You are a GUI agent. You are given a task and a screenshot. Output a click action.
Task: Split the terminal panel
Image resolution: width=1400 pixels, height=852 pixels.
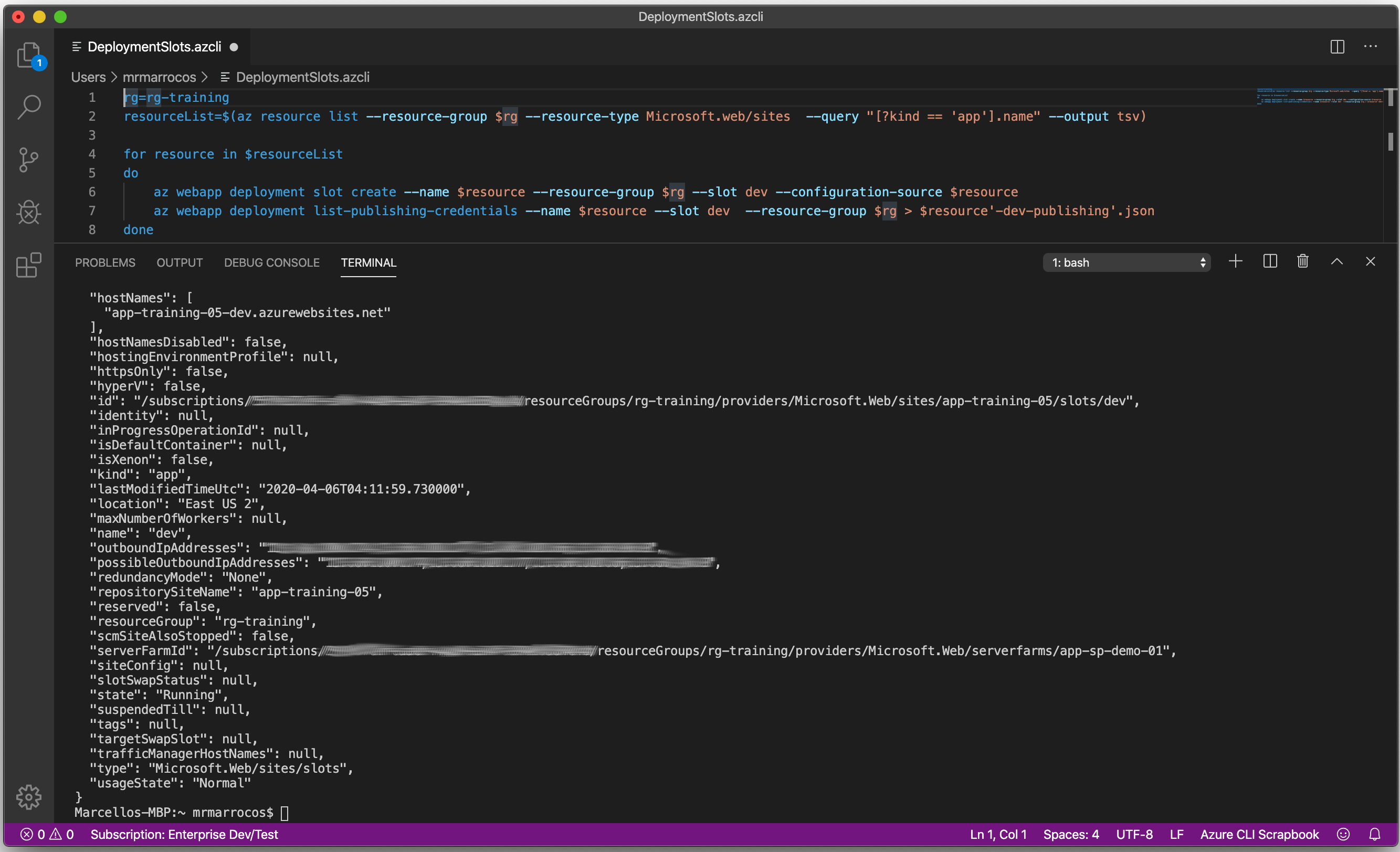(x=1270, y=261)
